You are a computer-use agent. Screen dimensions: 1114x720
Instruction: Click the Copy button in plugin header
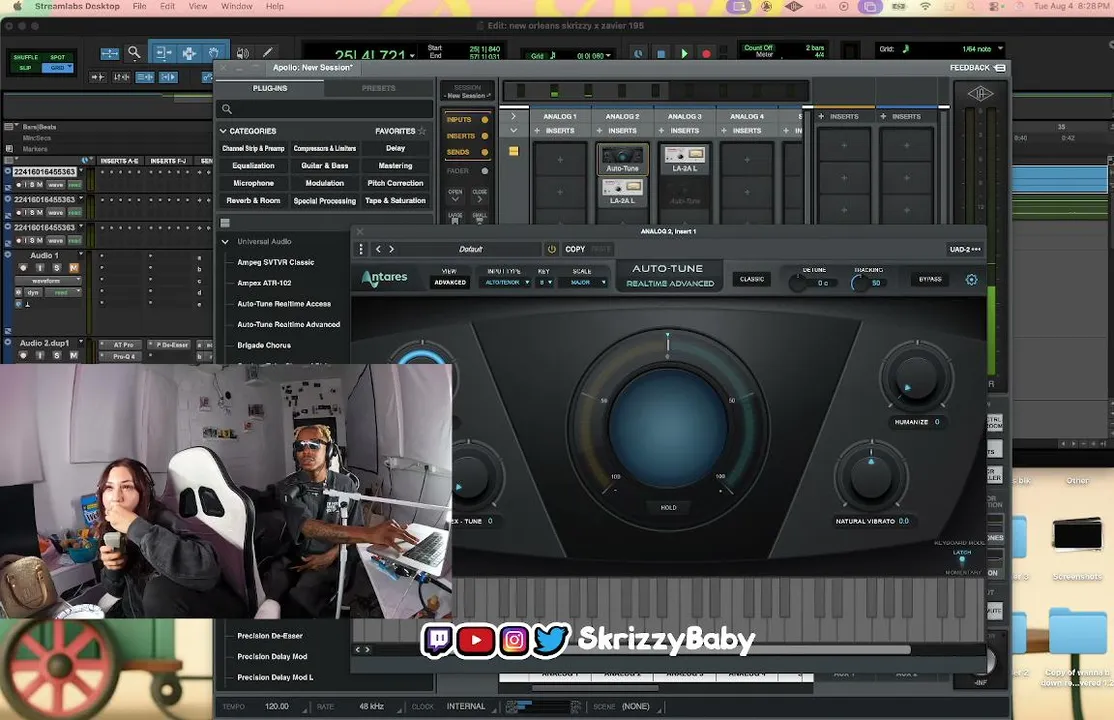[575, 249]
